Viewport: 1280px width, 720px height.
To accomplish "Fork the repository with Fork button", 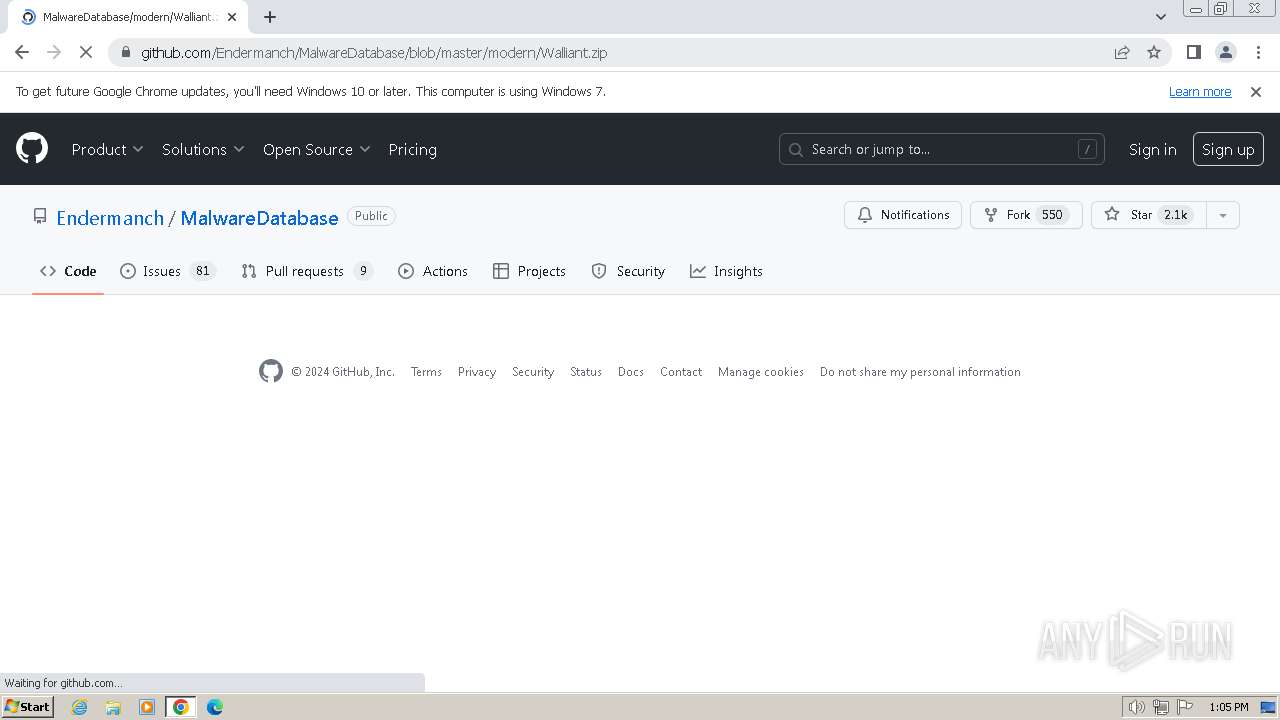I will [1026, 215].
